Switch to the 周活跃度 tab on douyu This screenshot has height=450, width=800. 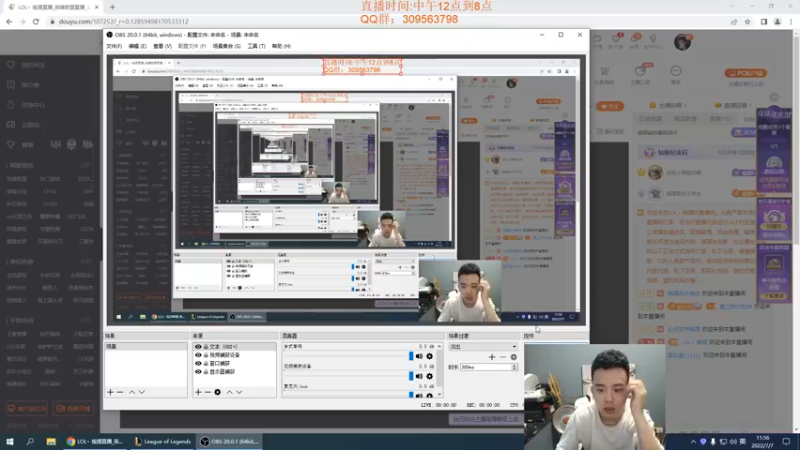(685, 118)
